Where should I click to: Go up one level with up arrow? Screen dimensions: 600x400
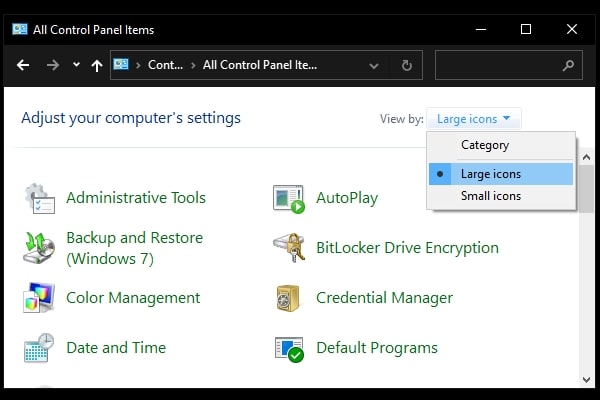tap(97, 65)
